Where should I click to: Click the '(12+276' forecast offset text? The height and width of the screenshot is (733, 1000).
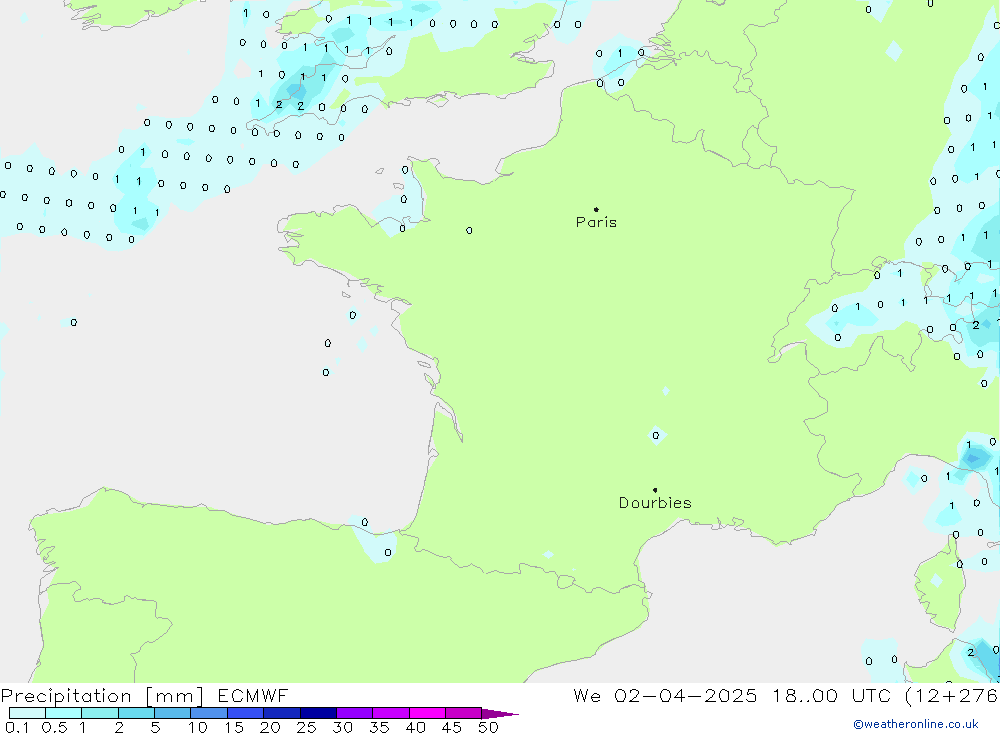tap(952, 695)
